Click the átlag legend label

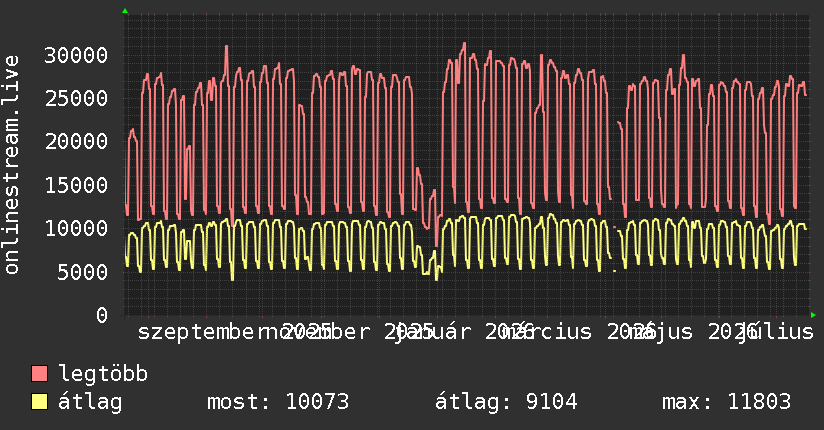(x=90, y=402)
